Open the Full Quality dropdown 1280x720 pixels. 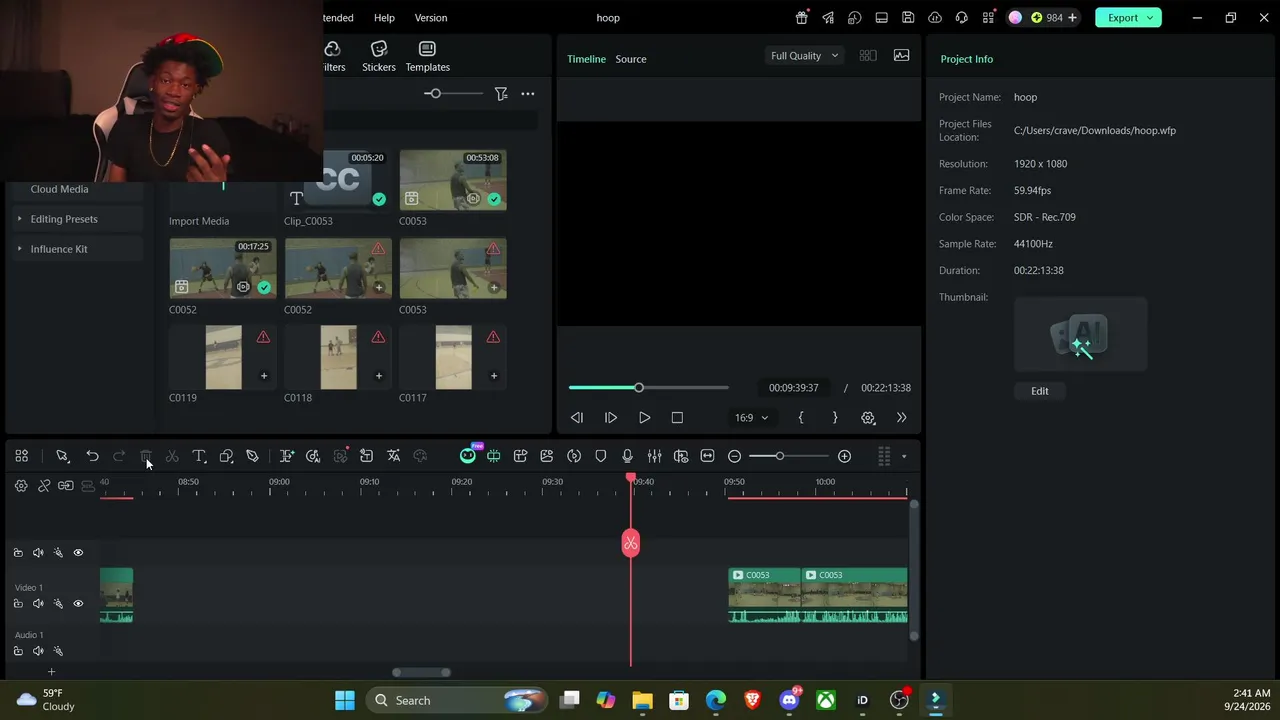pos(804,56)
